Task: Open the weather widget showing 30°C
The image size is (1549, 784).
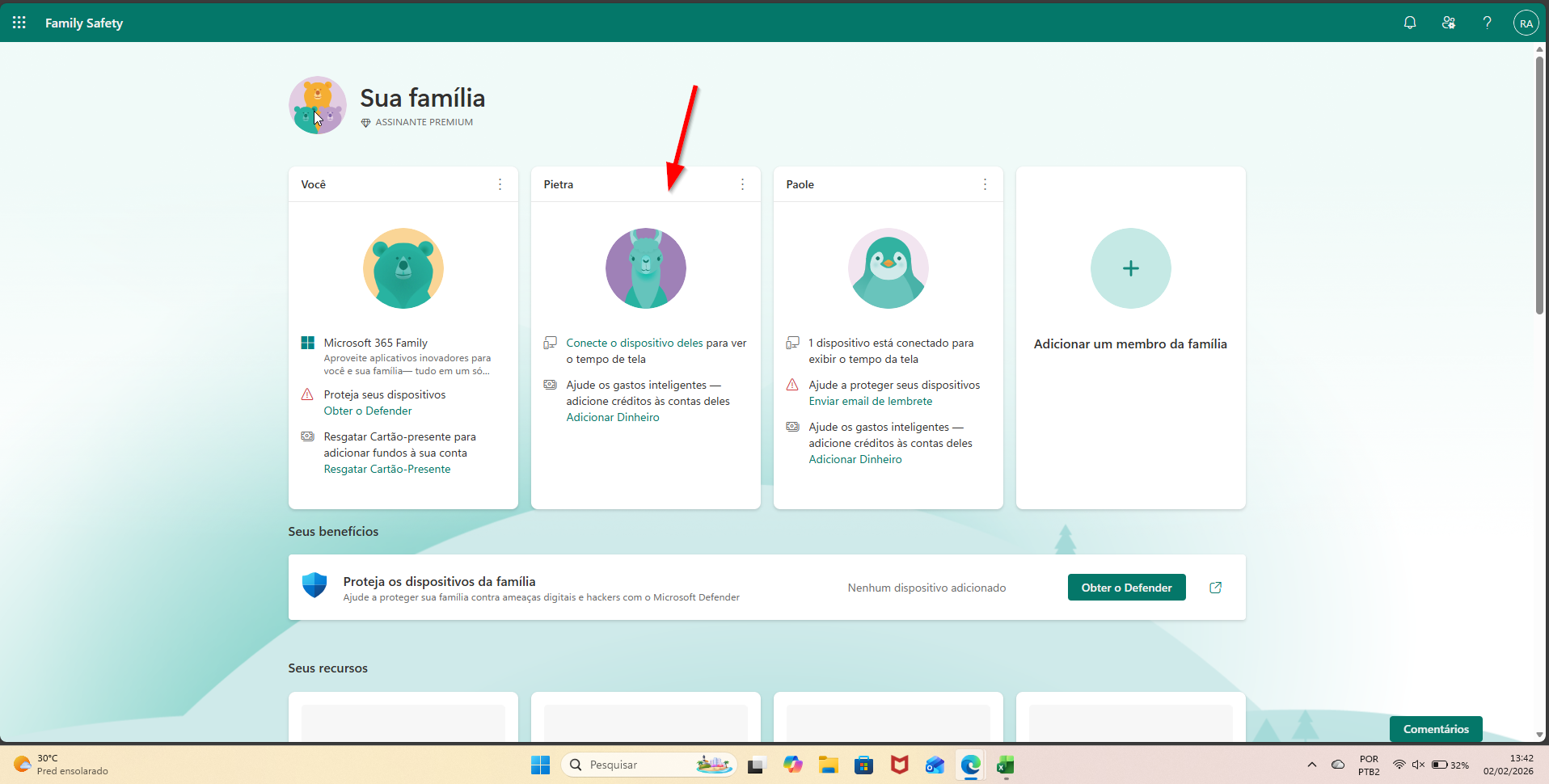Action: coord(61,765)
